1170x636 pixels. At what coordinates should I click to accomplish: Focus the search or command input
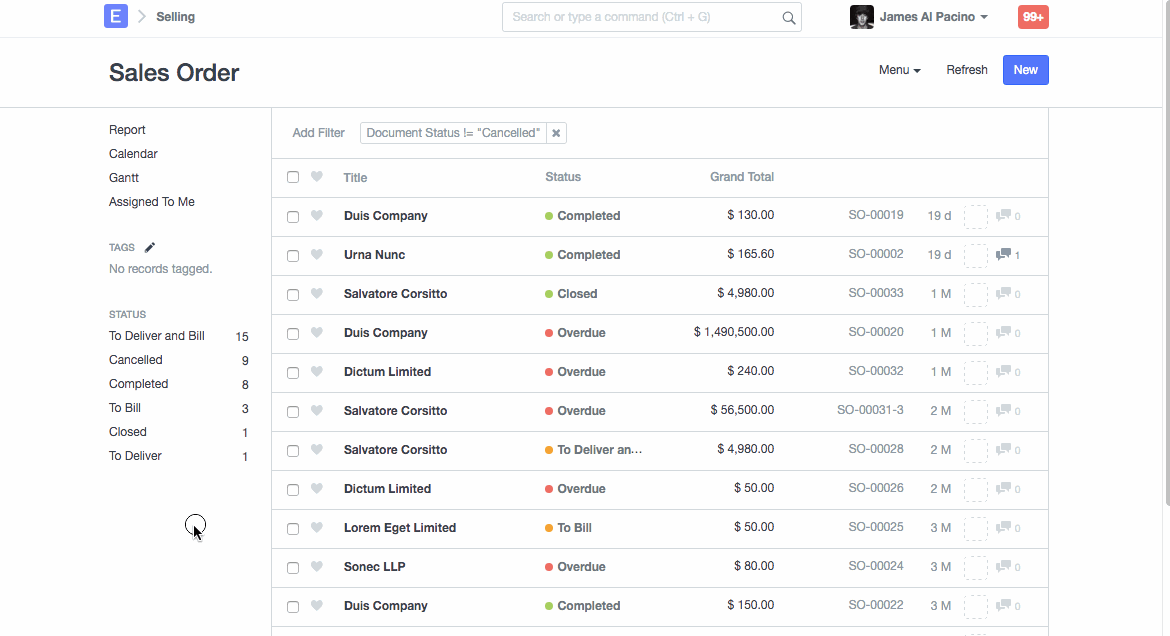(640, 17)
